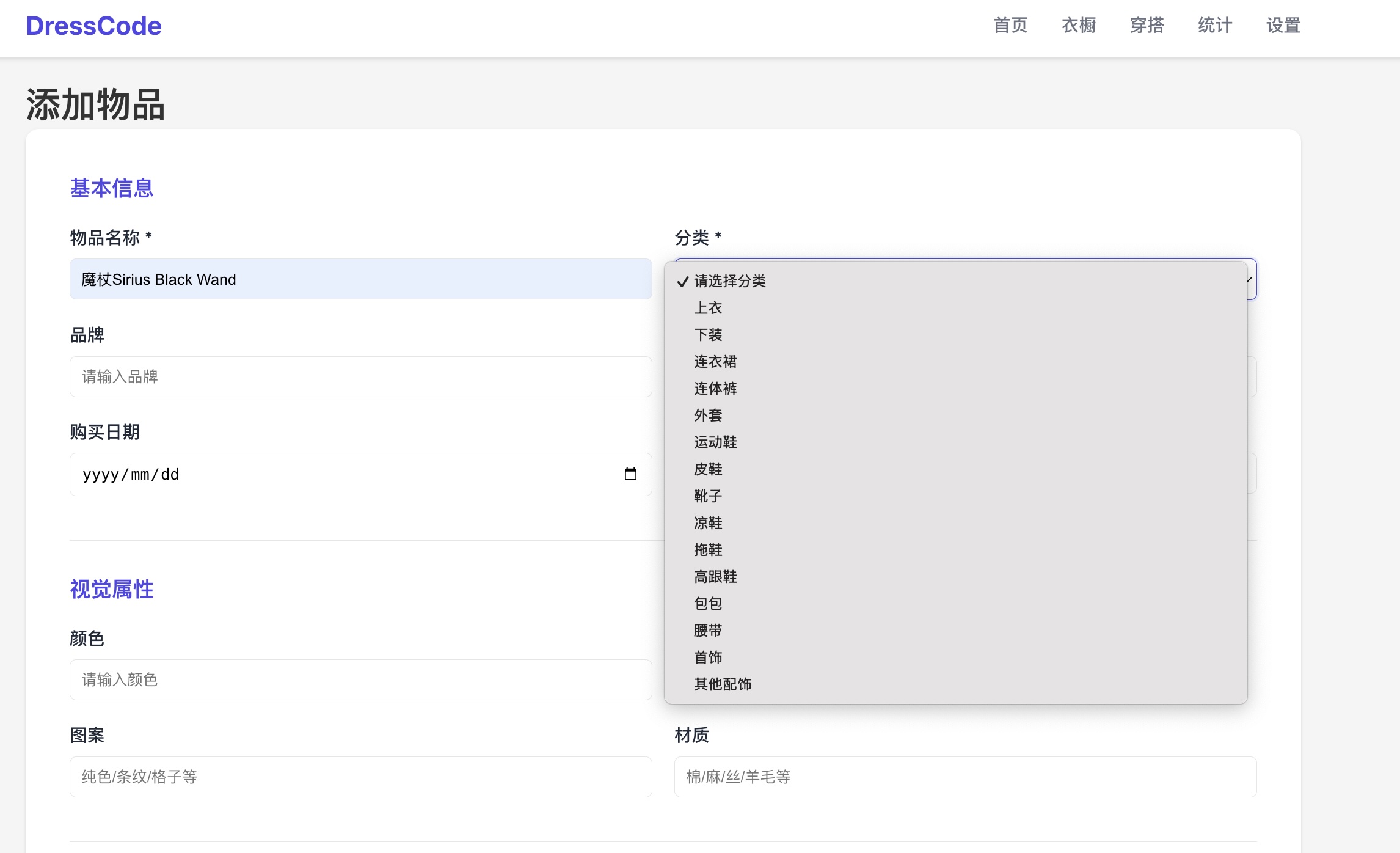Focus the 品牌 text field
The image size is (1400, 853).
tap(360, 376)
